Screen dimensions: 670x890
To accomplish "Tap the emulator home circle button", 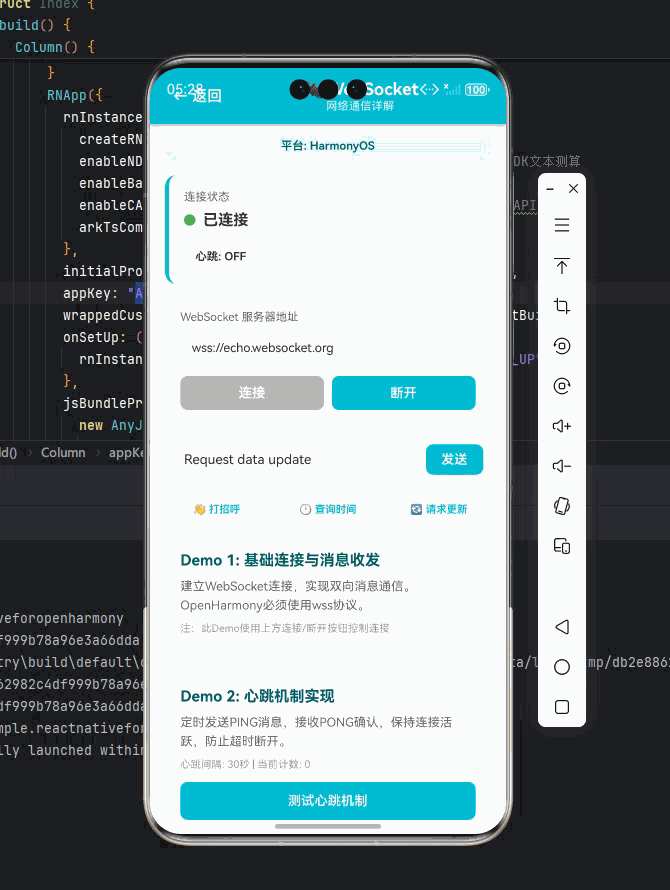I will click(x=562, y=667).
